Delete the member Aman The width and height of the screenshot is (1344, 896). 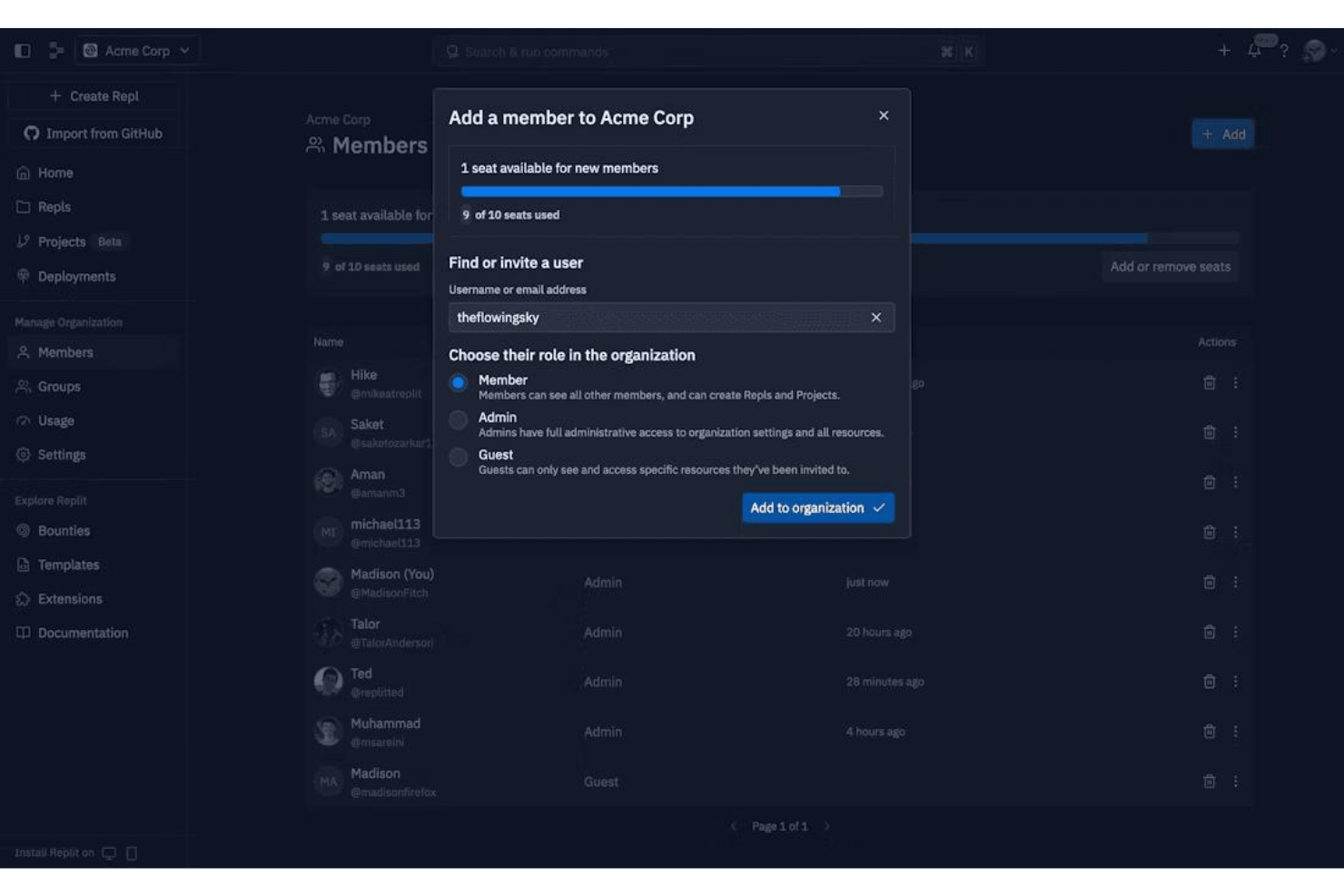1210,482
